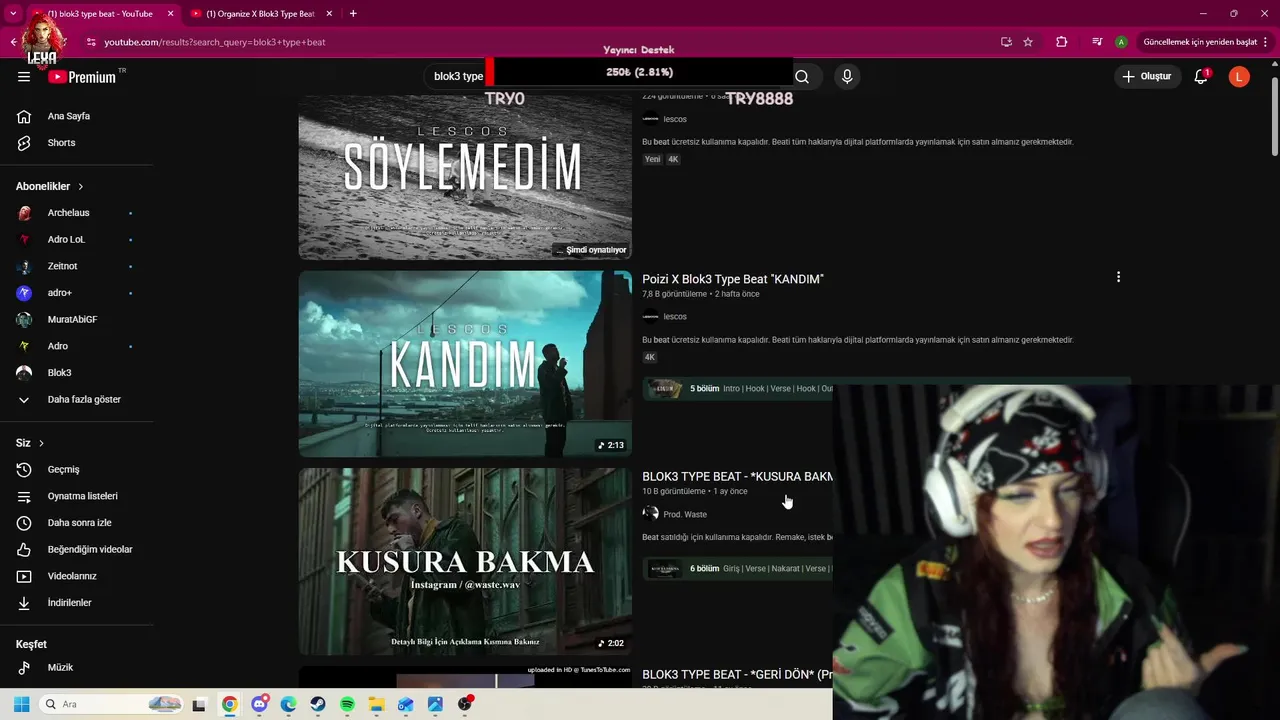Open File Explorer from the taskbar

[376, 704]
